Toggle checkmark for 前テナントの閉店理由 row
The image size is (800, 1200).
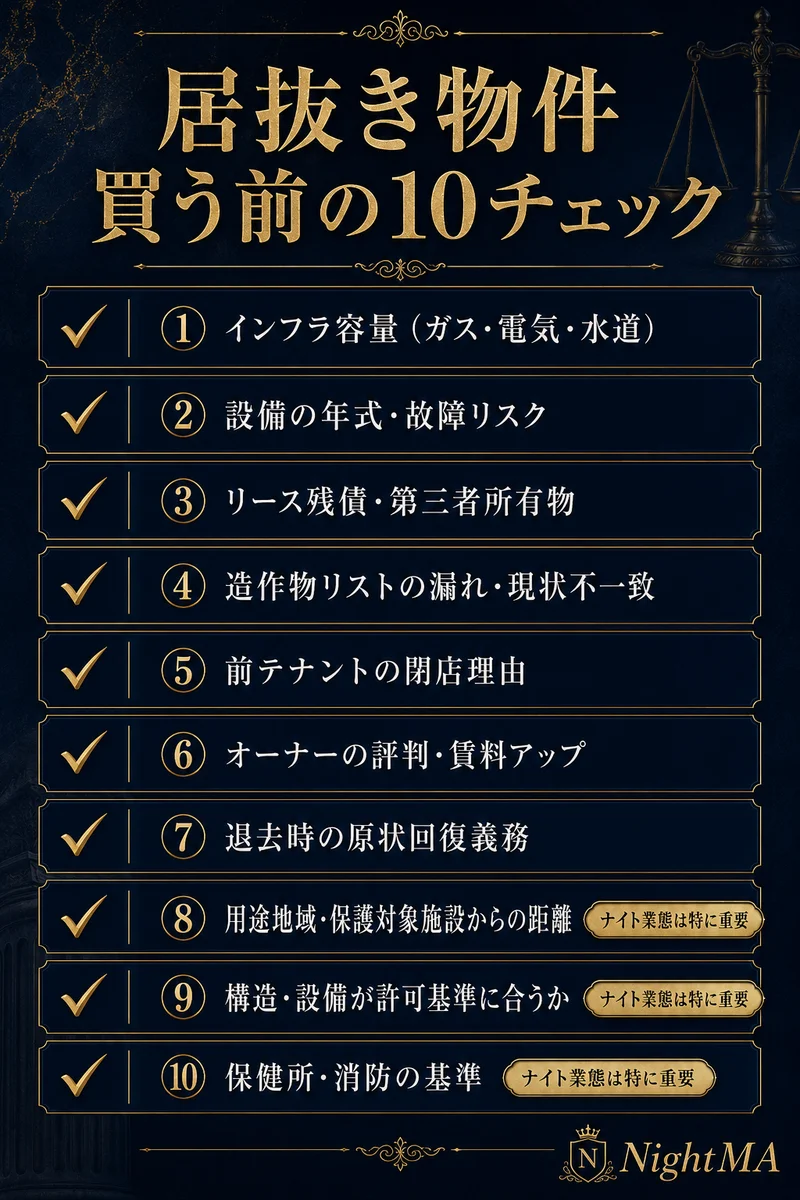84,670
